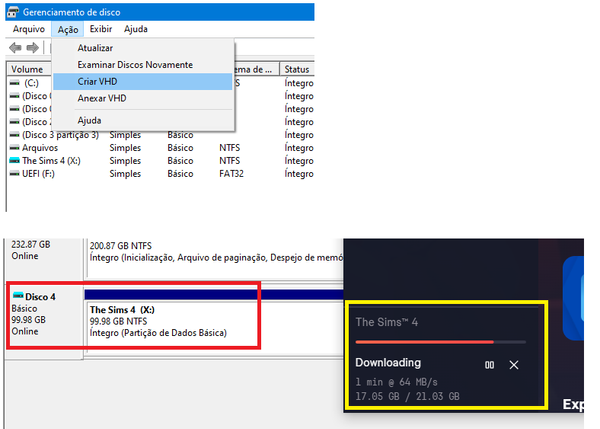Click the forward arrow toolbar icon
This screenshot has width=600, height=429.
tap(33, 48)
